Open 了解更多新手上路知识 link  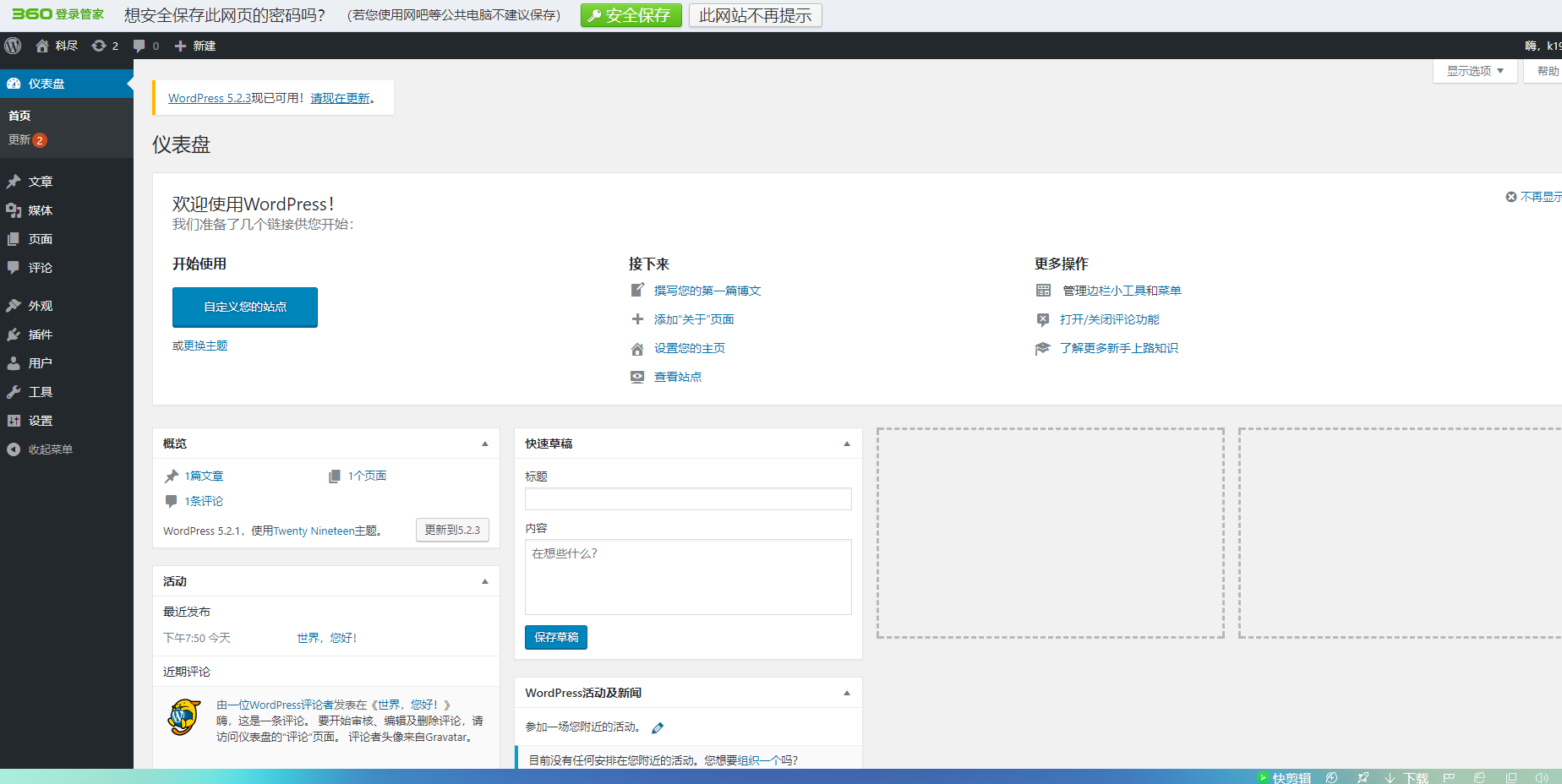click(x=1119, y=348)
